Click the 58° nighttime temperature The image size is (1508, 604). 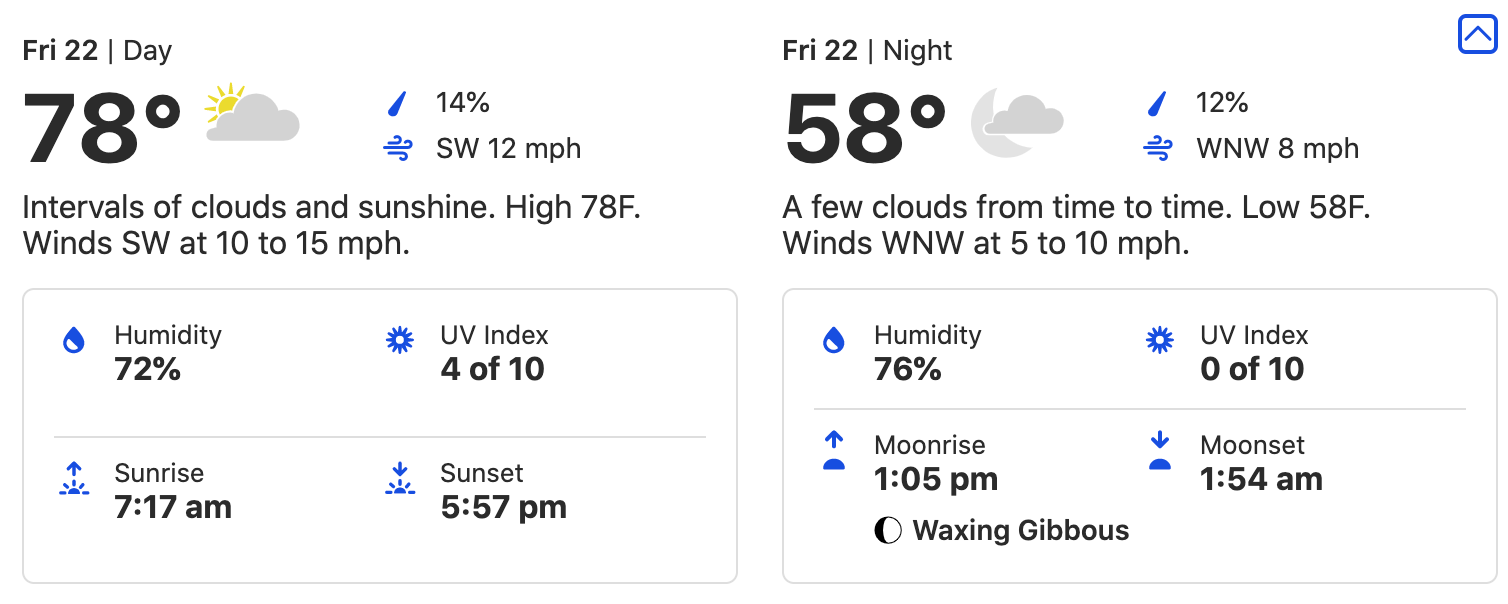point(864,129)
